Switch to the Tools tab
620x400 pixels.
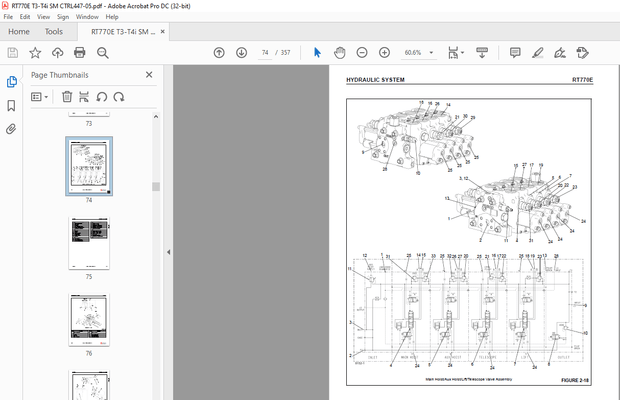click(54, 32)
